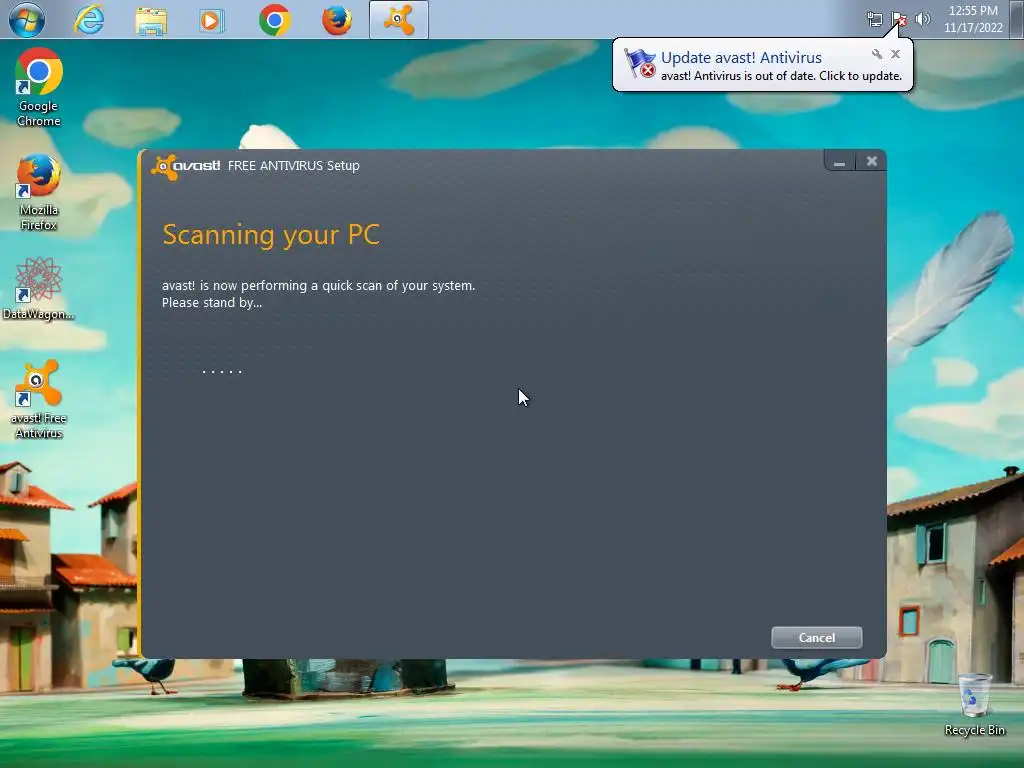Click the Update avast! Antivirus notification title
Screen dimensions: 1024x768
(741, 57)
